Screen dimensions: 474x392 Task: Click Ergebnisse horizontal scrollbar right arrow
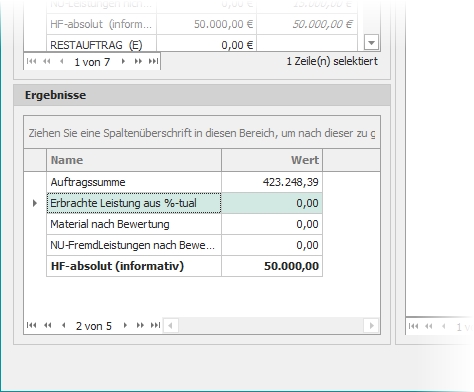click(x=371, y=326)
